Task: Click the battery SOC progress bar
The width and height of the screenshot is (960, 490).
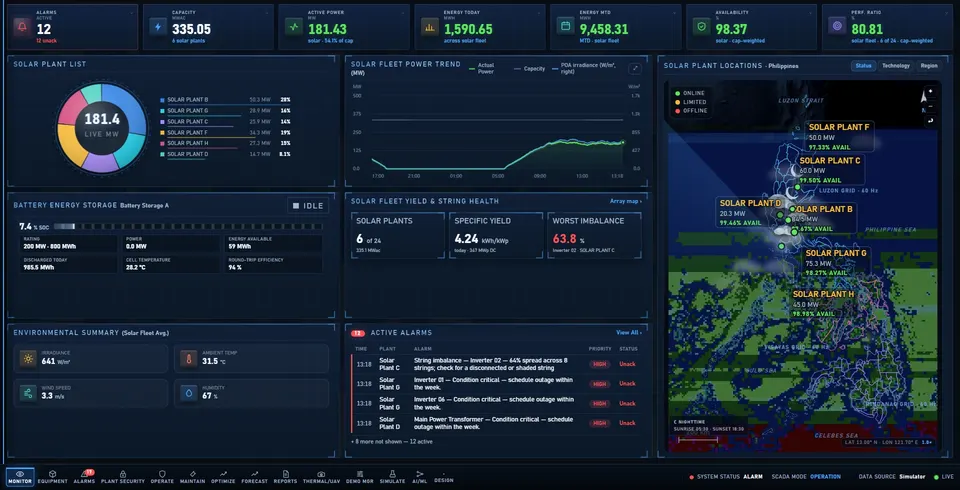Action: [188, 227]
